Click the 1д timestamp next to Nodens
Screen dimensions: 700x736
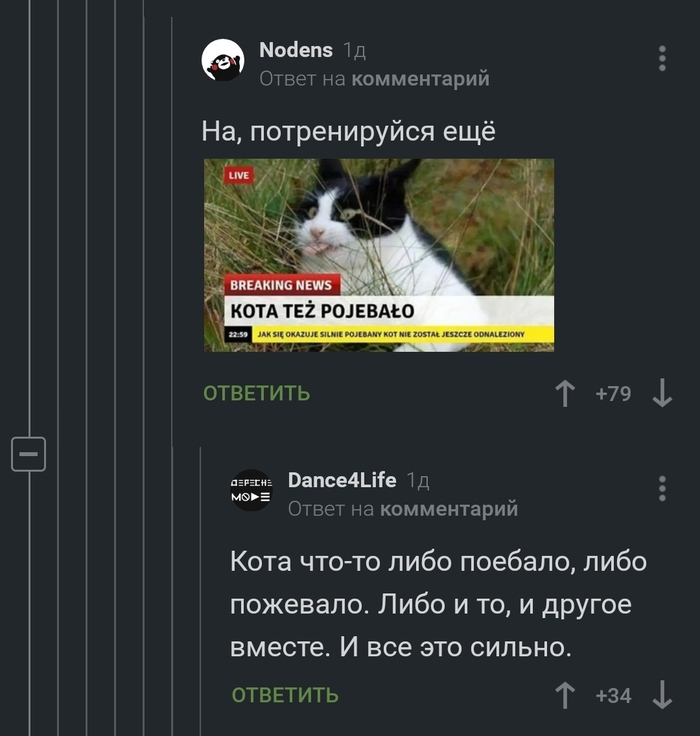(354, 50)
